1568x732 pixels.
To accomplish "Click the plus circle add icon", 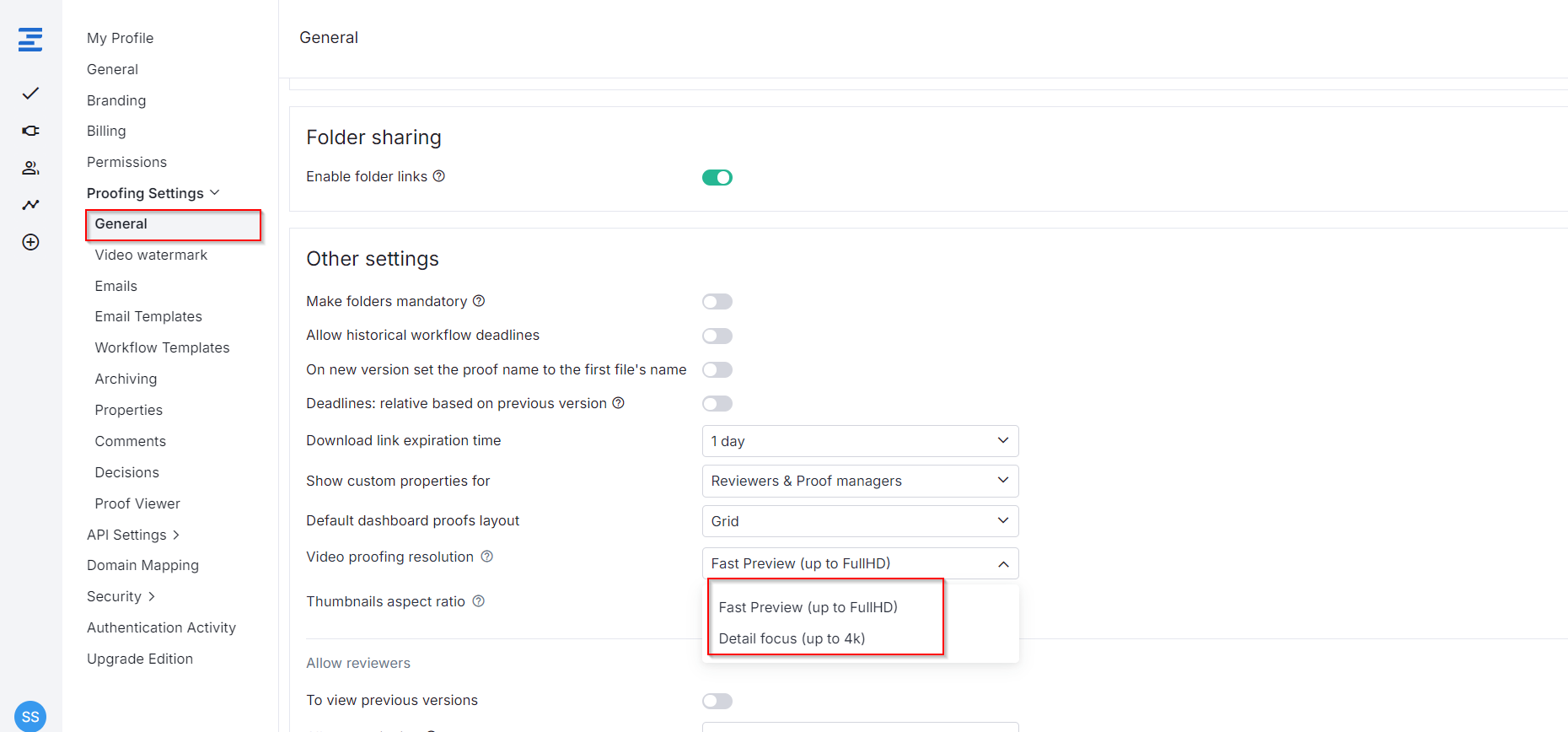I will pos(30,242).
